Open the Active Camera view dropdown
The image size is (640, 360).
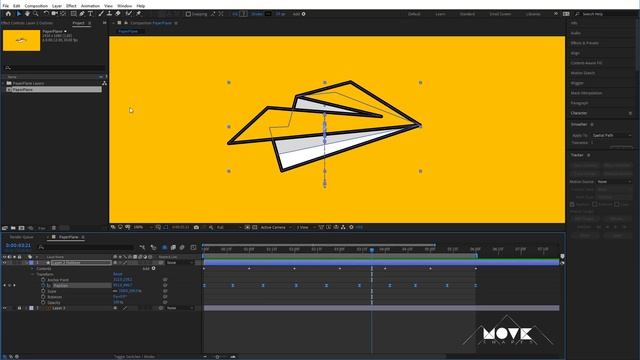coord(276,227)
